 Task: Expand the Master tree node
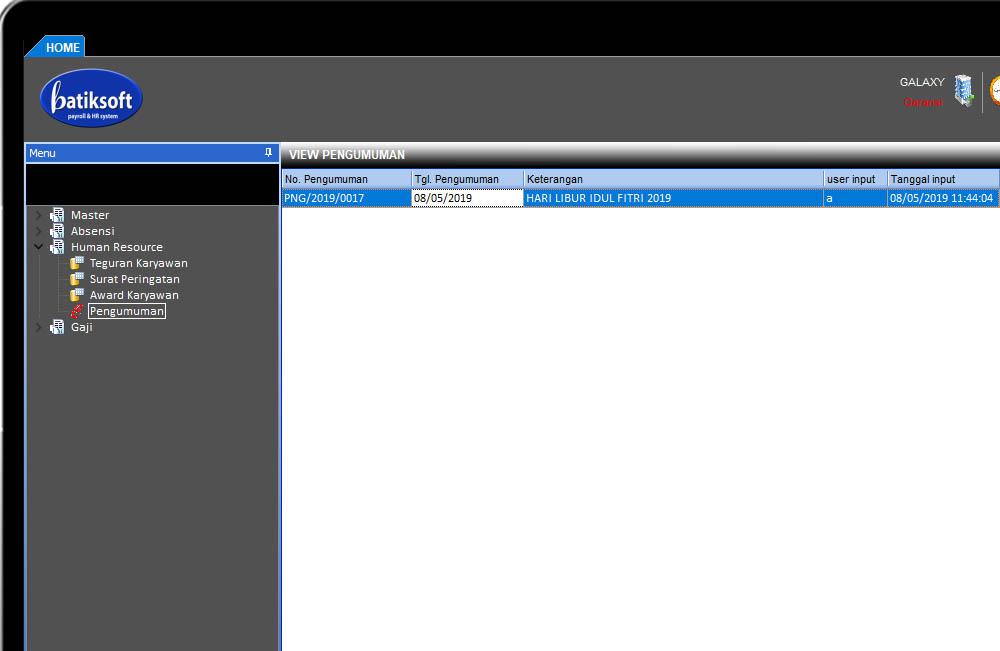pos(39,215)
